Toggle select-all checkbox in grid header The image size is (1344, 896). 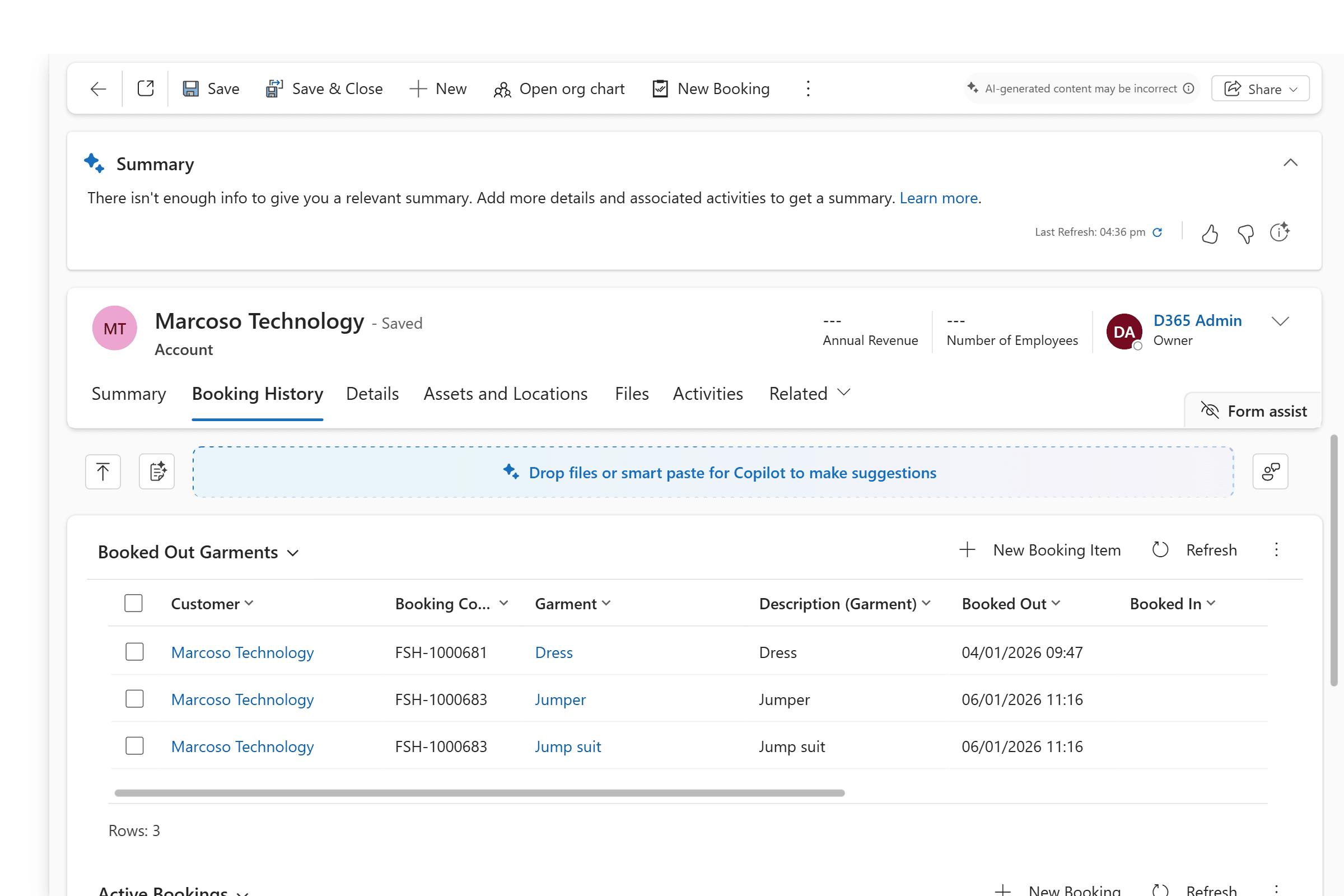click(133, 604)
